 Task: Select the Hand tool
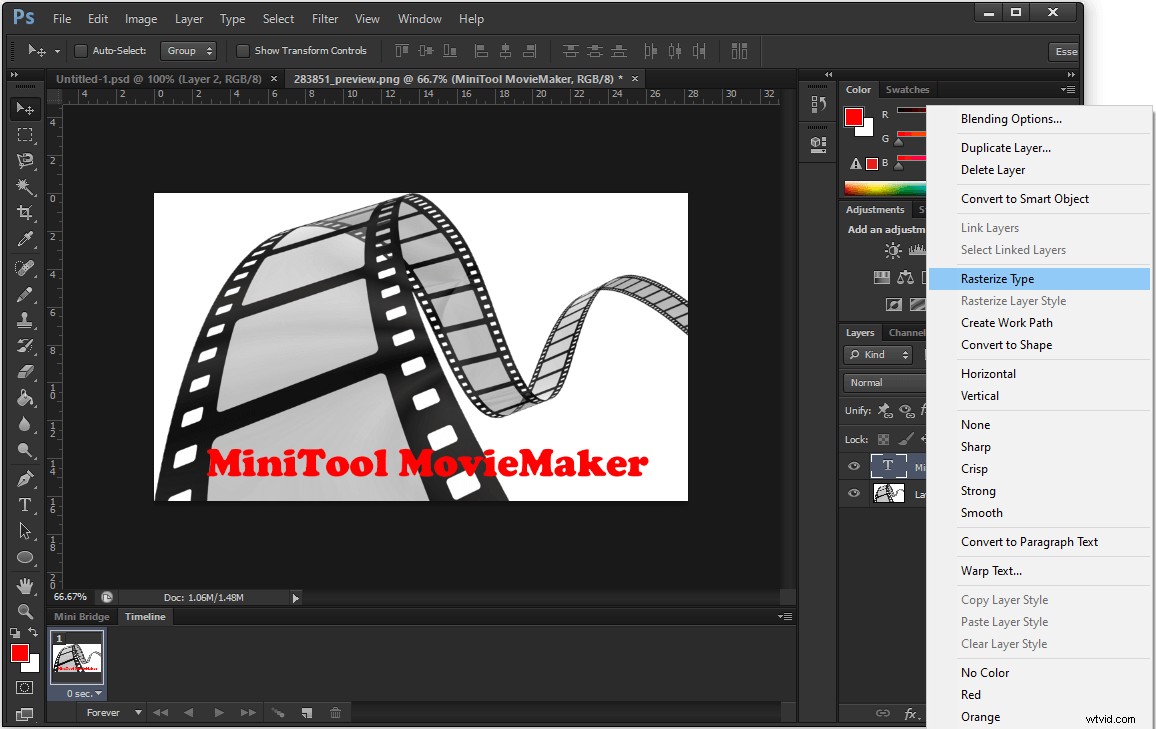pyautogui.click(x=24, y=585)
